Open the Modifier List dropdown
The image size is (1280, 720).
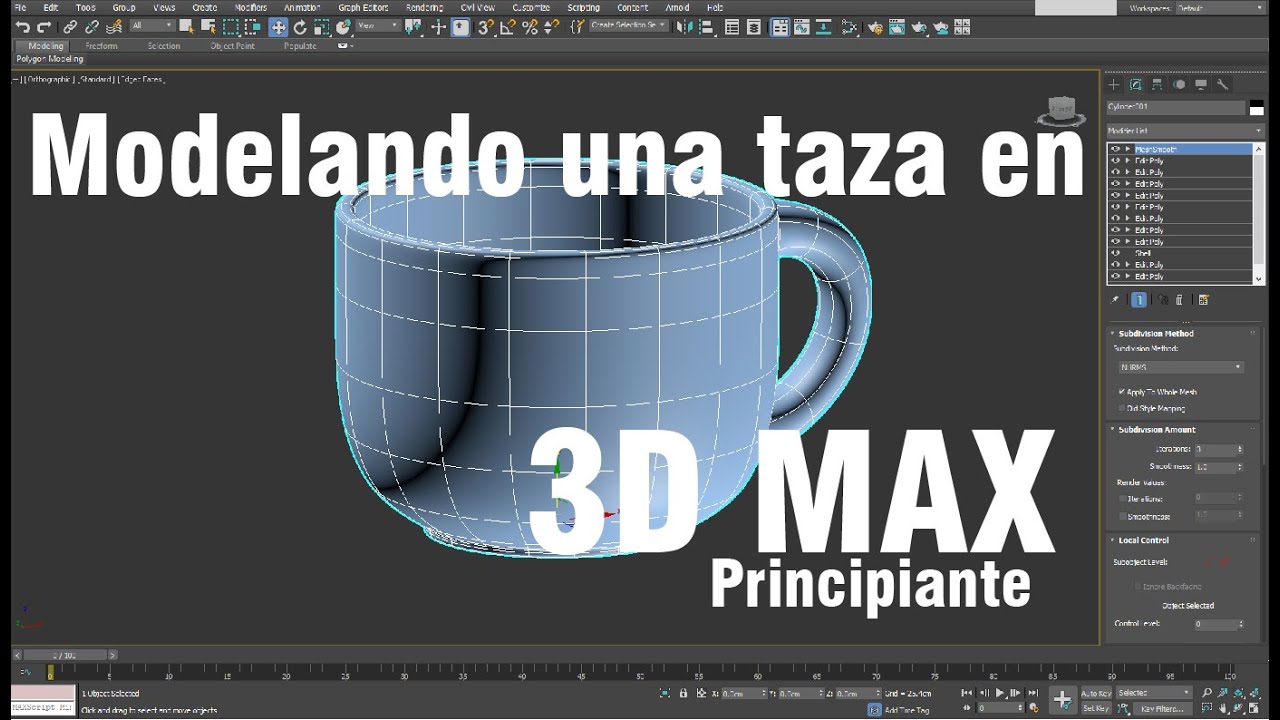click(x=1185, y=131)
